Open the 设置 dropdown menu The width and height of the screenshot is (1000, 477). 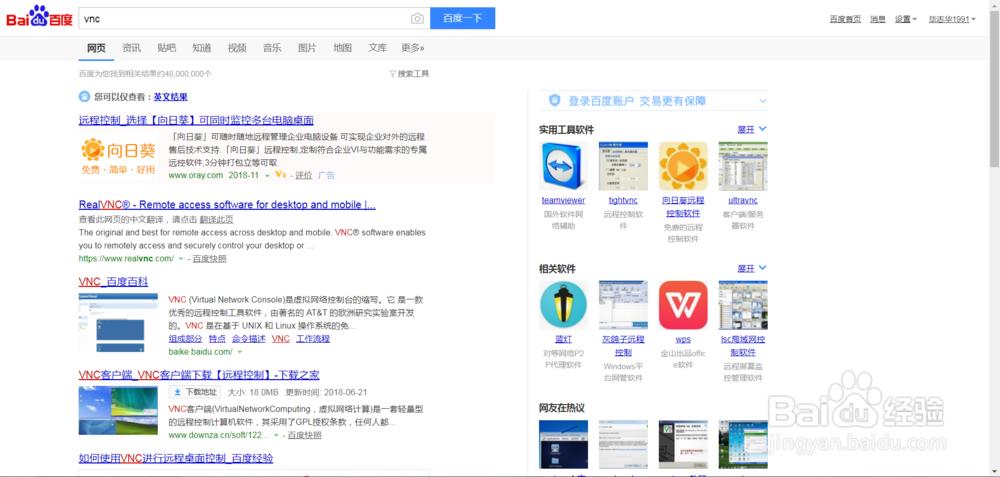coord(905,19)
